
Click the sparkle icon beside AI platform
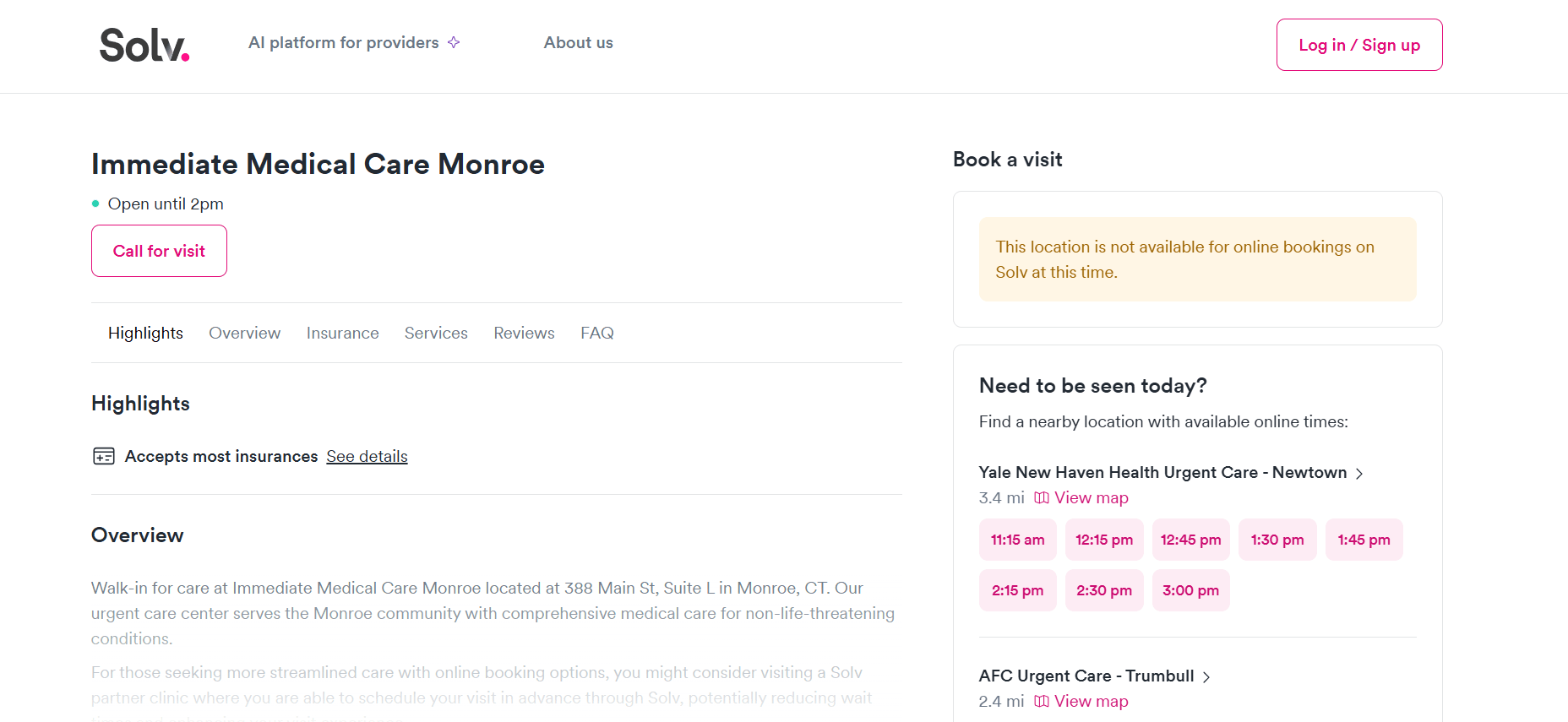point(454,42)
